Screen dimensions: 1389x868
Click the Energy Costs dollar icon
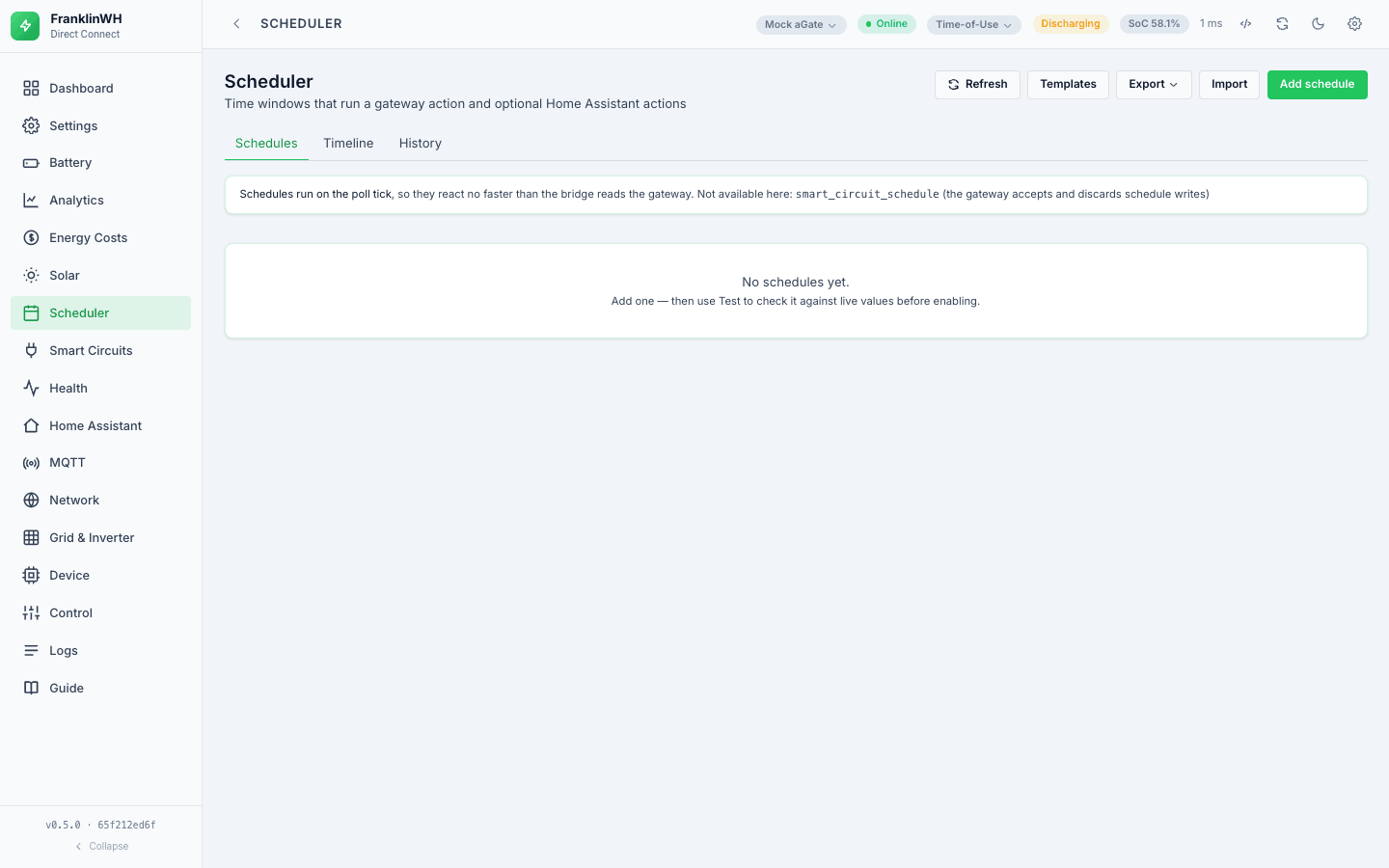(31, 238)
